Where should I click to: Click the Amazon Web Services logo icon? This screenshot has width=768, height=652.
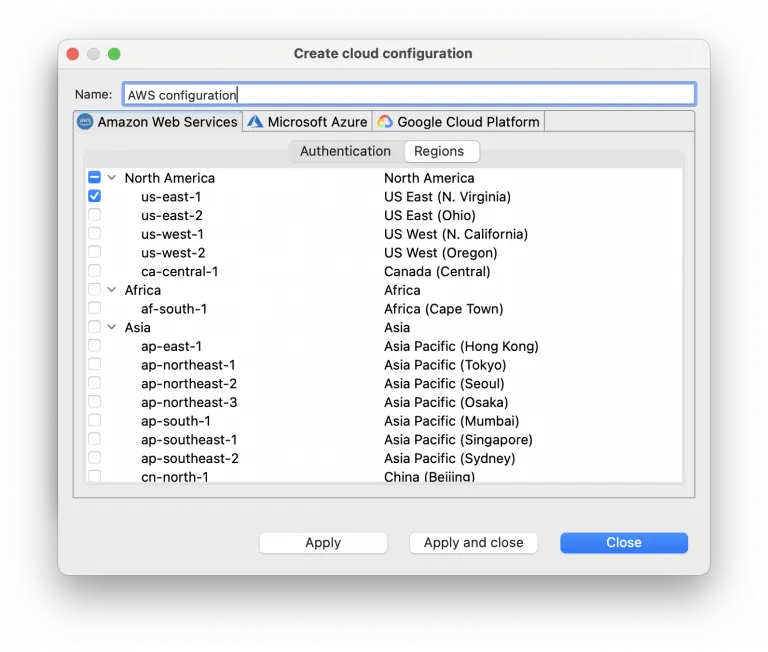point(85,121)
